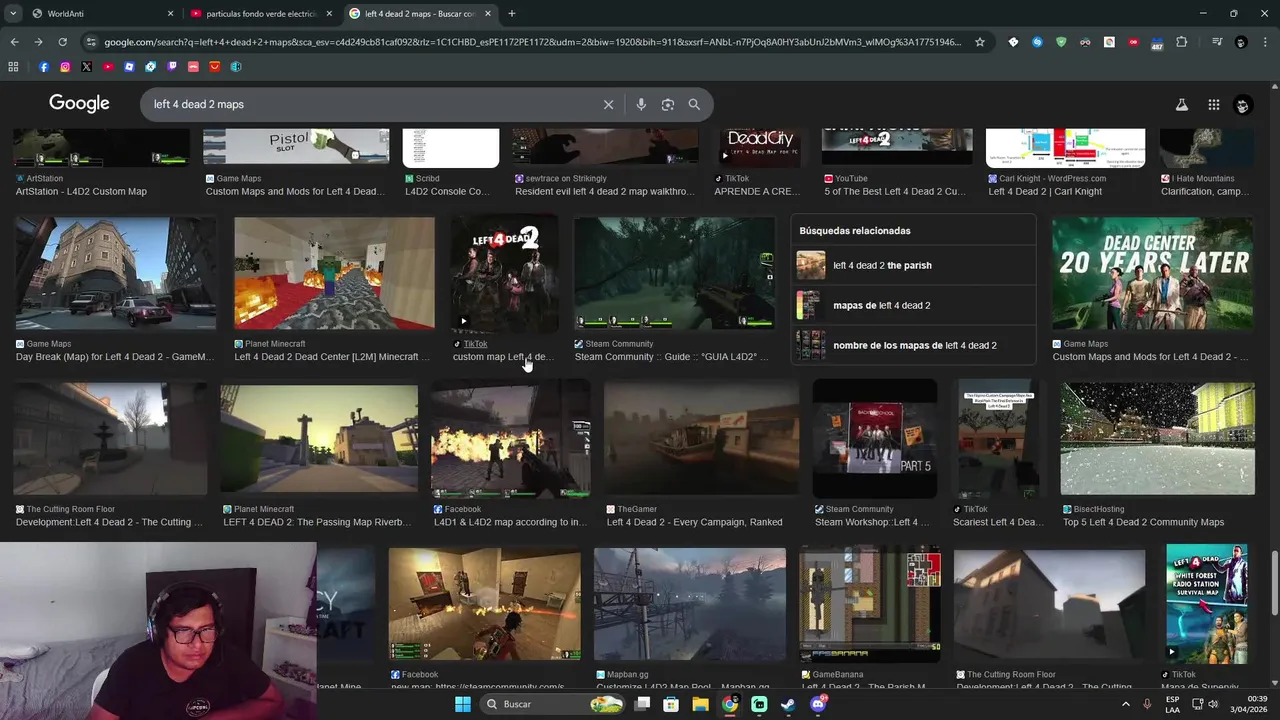Open the Google apps grid

(1213, 104)
